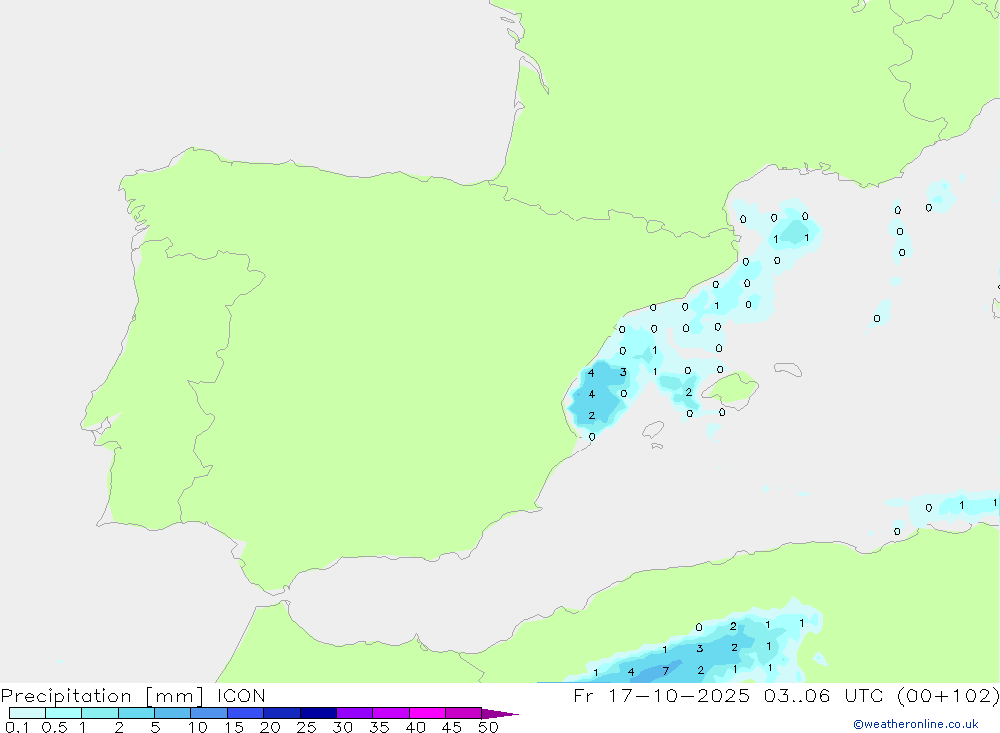The height and width of the screenshot is (733, 1000).
Task: Click the '10' legend scale label
Action: pyautogui.click(x=198, y=727)
